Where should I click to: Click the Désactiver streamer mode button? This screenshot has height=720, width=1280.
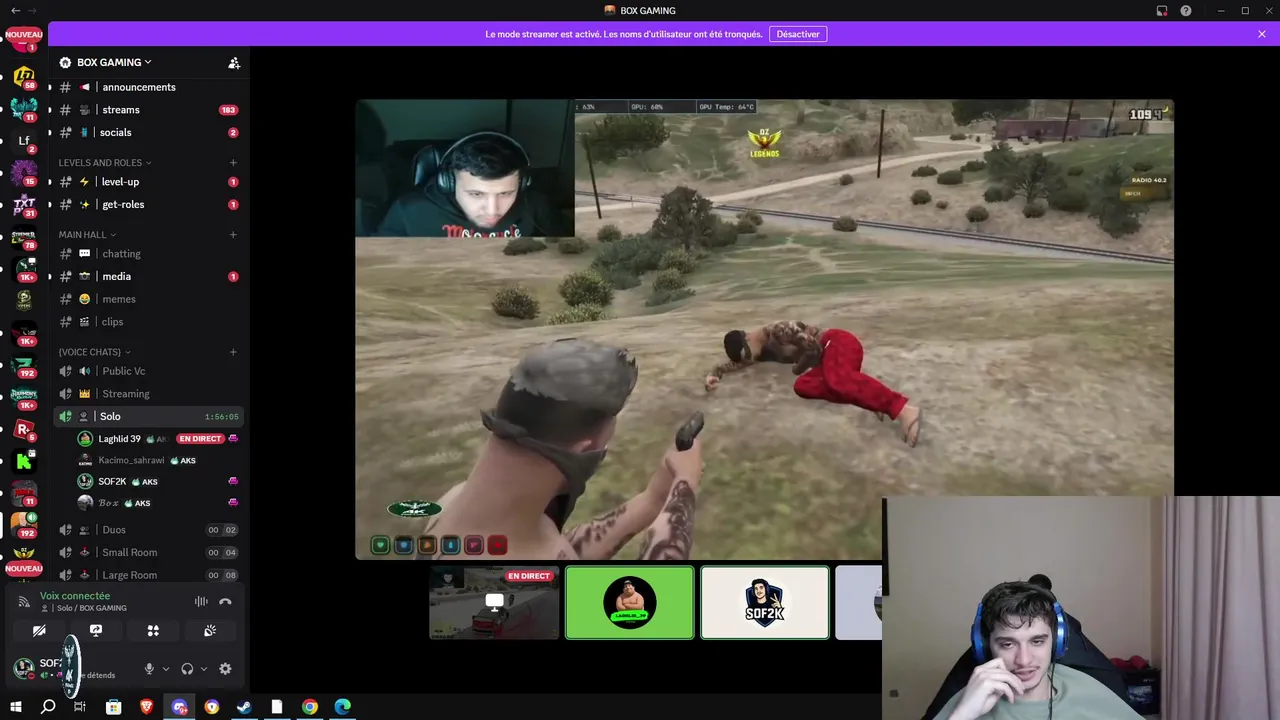click(798, 34)
